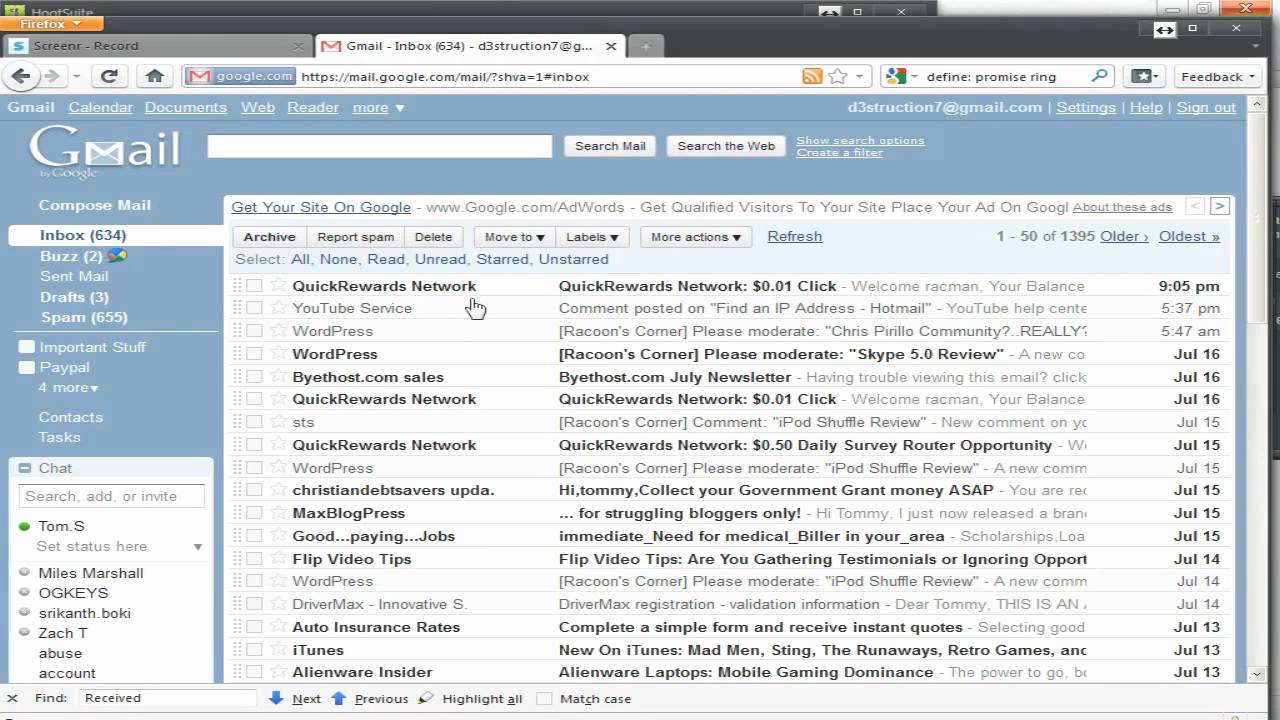
Task: Click the search magnifier in the browser search box
Action: (x=1099, y=76)
